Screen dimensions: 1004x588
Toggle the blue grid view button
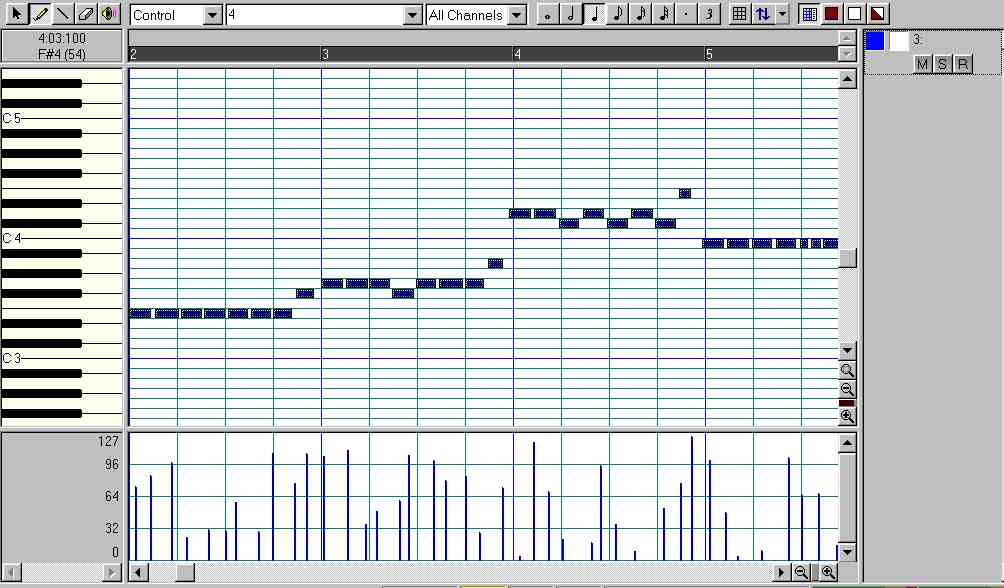[x=809, y=14]
